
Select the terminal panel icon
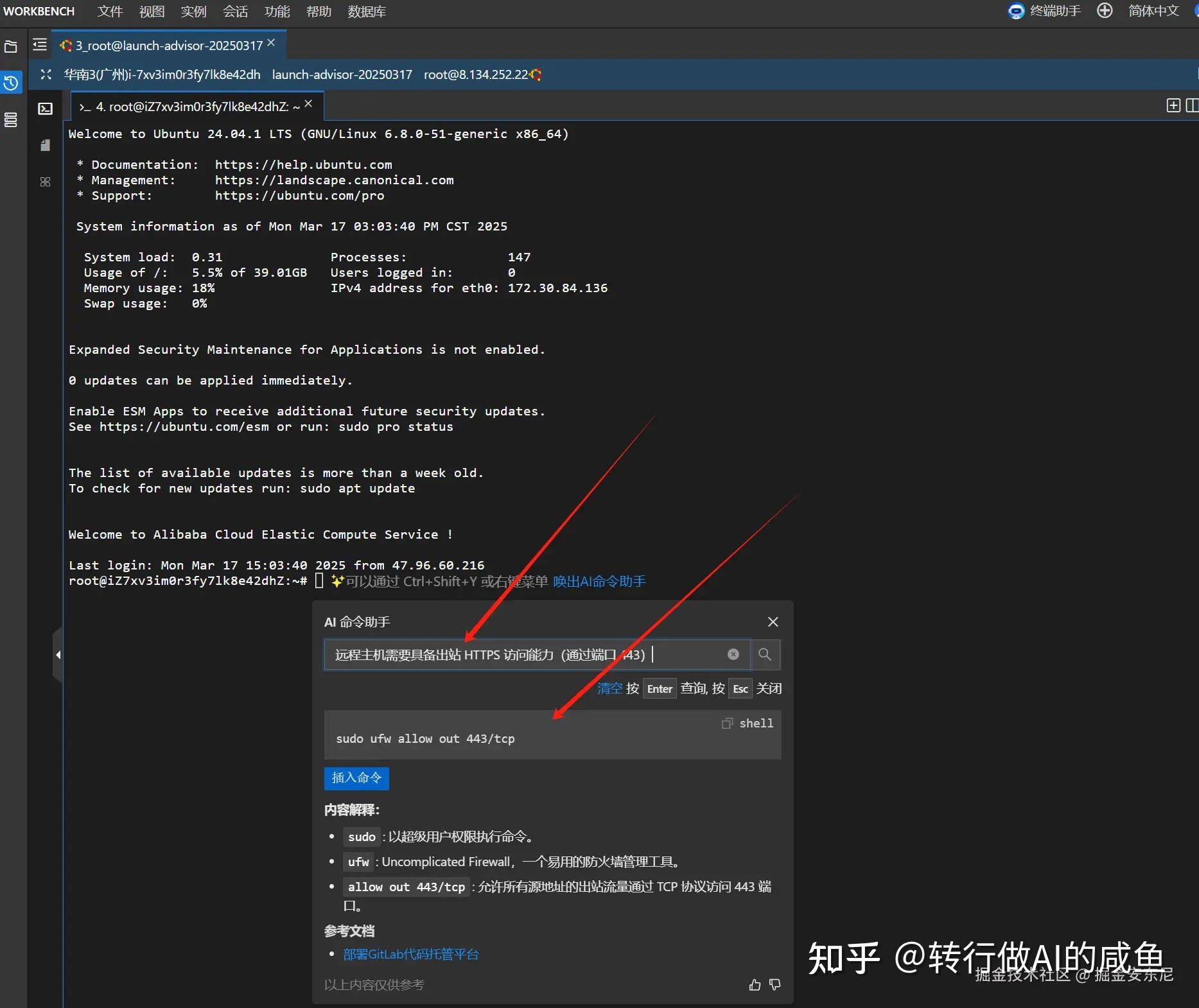(45, 109)
